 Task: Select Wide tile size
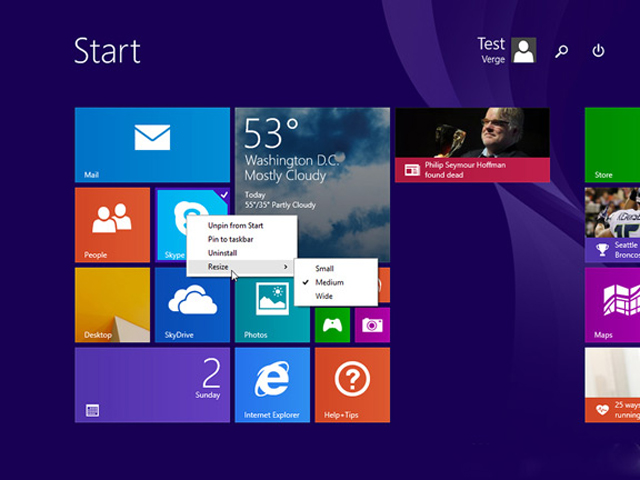click(336, 296)
